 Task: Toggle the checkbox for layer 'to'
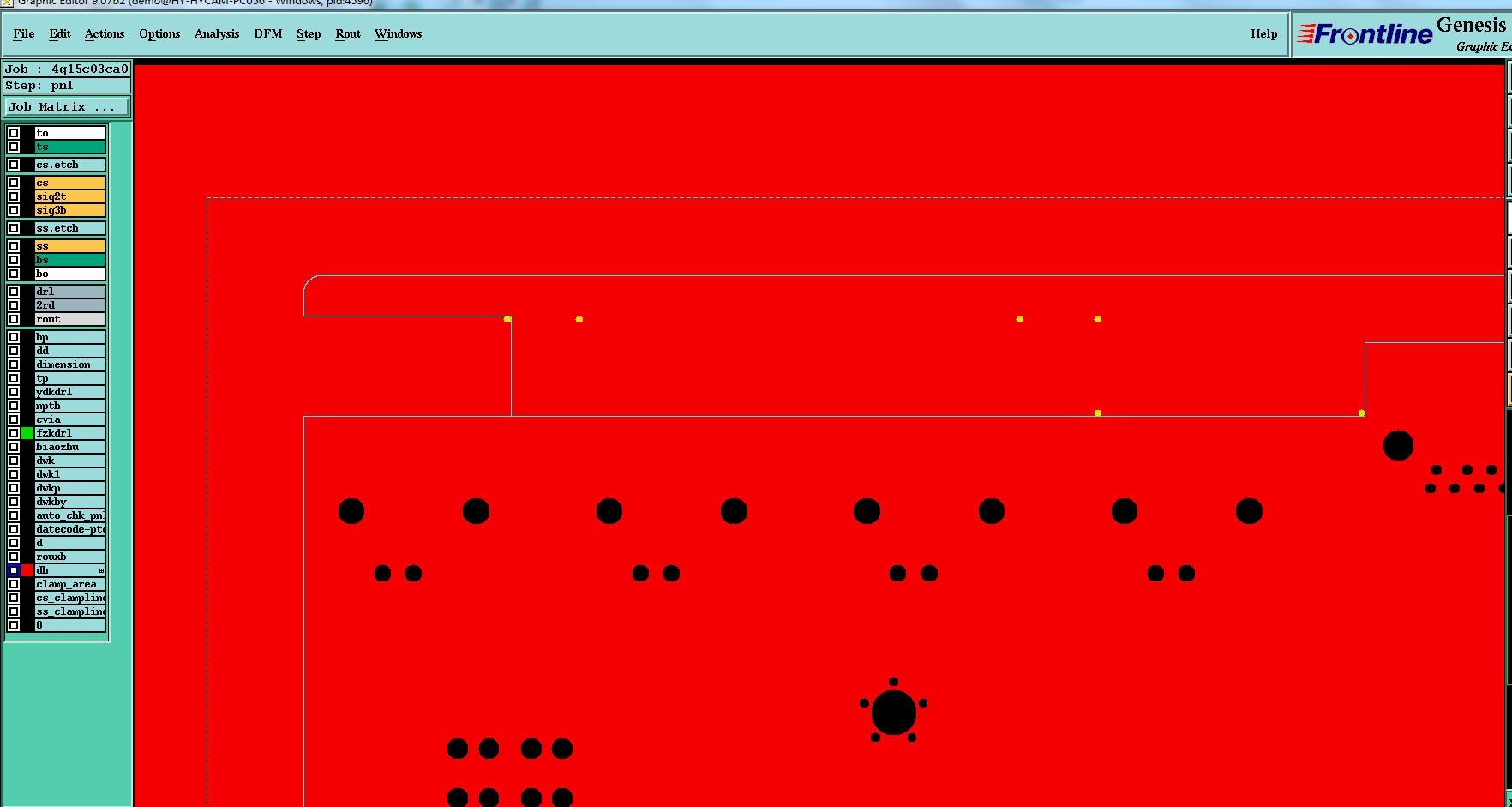(x=14, y=133)
